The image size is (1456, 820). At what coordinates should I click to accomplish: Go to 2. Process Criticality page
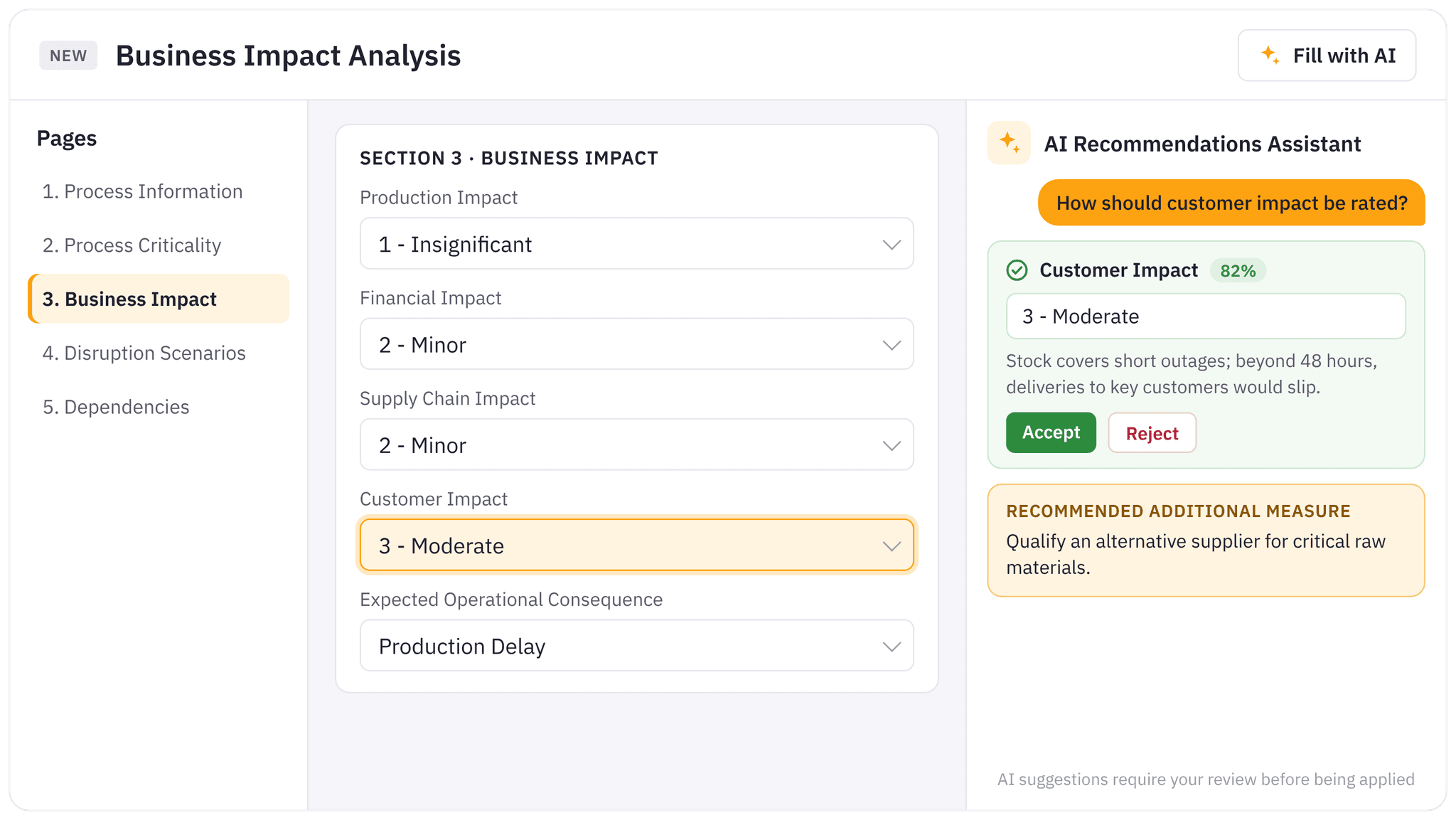159,245
